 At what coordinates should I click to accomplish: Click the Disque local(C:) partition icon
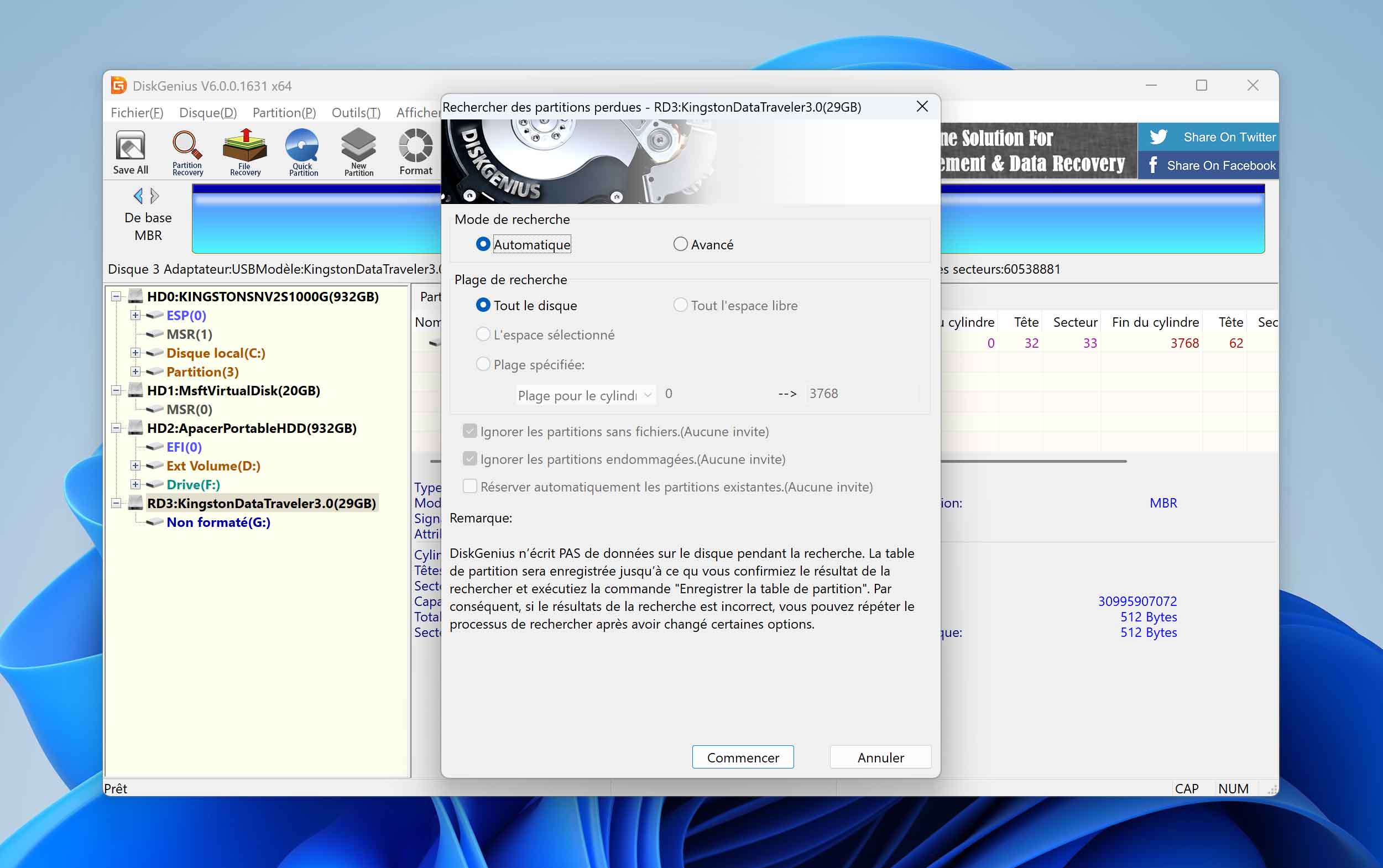point(154,353)
